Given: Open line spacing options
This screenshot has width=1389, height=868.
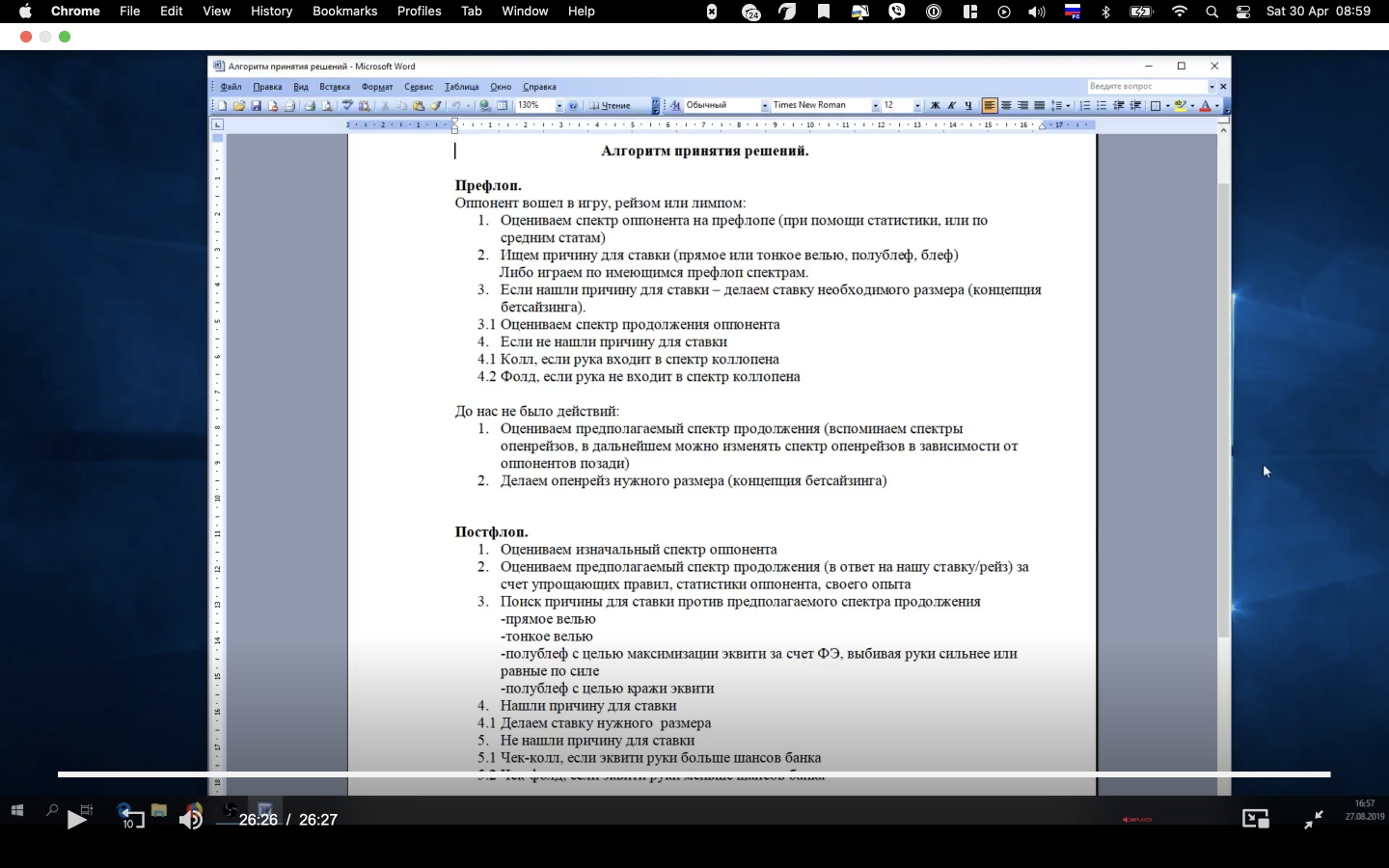Looking at the screenshot, I should click(x=1056, y=106).
